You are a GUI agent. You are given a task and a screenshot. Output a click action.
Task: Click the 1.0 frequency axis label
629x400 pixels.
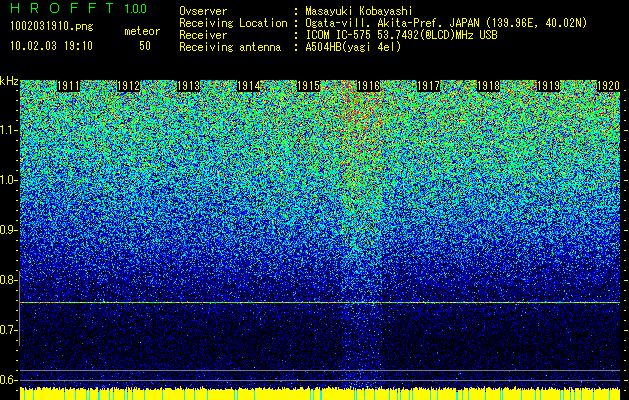tap(8, 180)
